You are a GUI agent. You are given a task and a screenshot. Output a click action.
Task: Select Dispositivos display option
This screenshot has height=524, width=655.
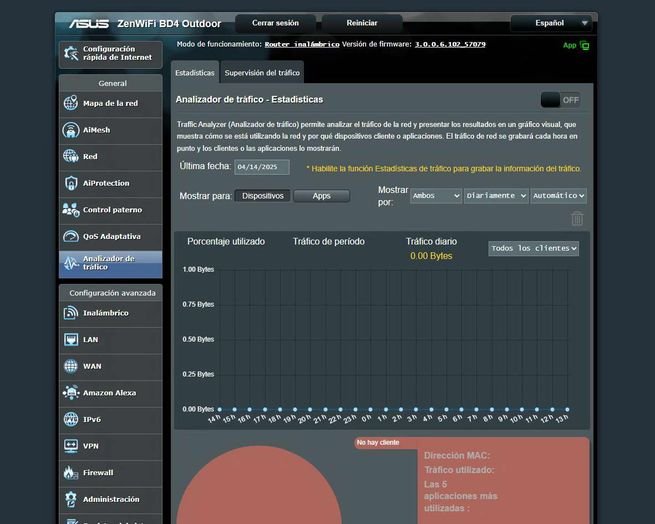click(x=264, y=196)
